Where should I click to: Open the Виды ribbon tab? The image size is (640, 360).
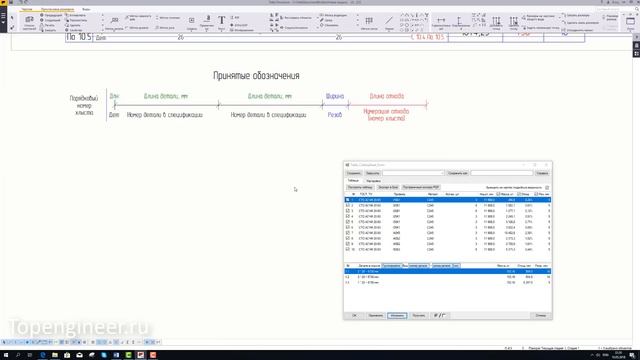point(86,9)
